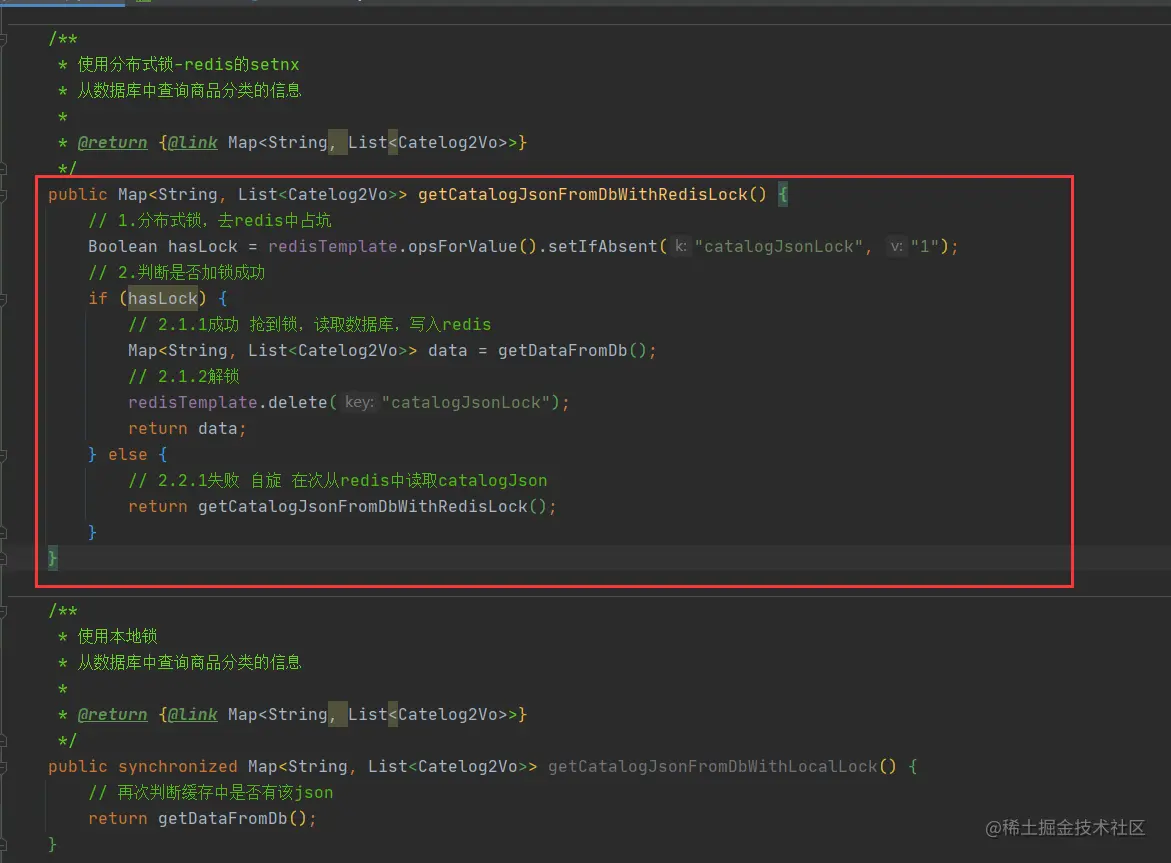Click comment // 2.判断是否加锁成功
Image resolution: width=1171 pixels, height=863 pixels.
[176, 272]
